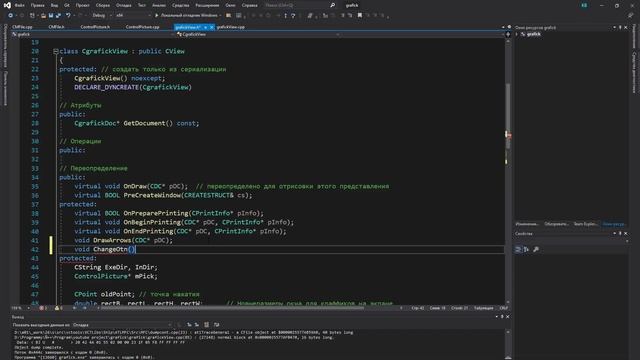Click the open file toolbar icon

click(x=43, y=16)
